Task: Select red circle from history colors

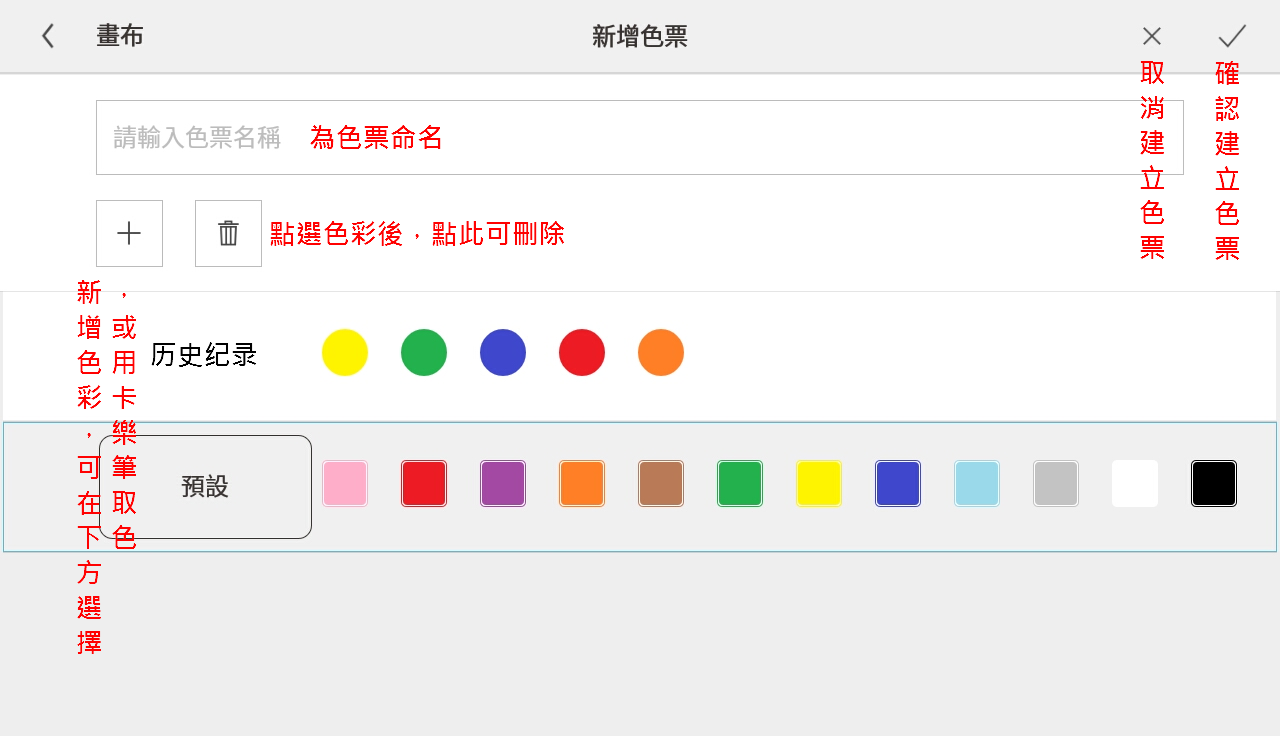Action: [582, 352]
